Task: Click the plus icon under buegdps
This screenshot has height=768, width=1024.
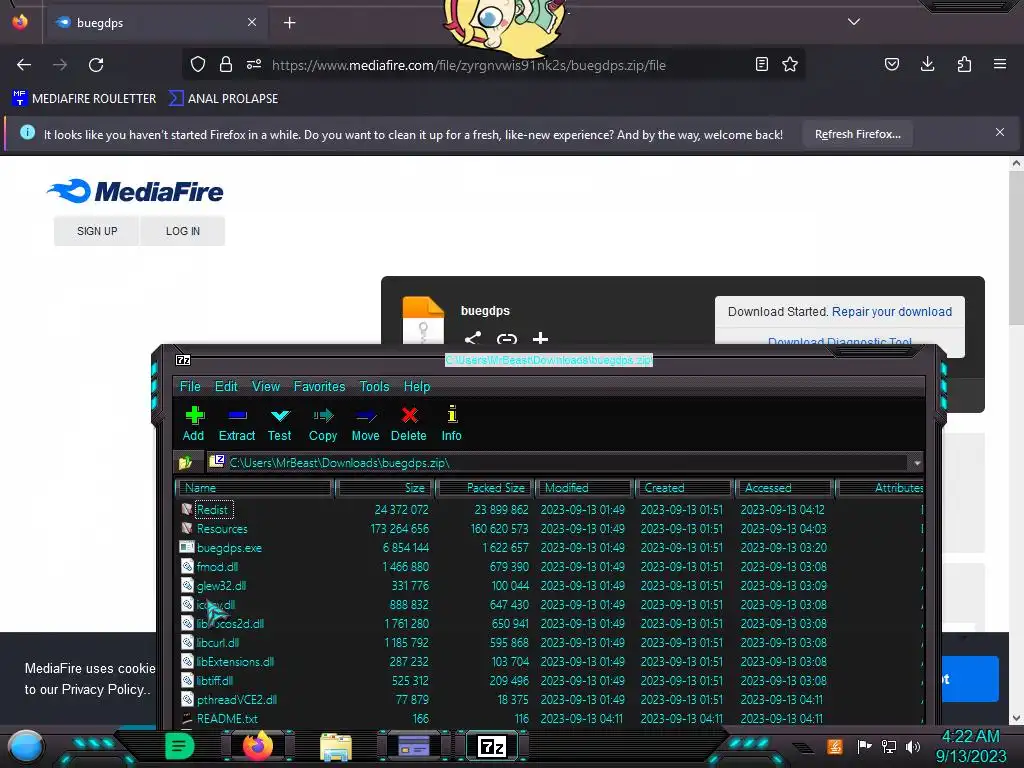Action: pos(540,338)
